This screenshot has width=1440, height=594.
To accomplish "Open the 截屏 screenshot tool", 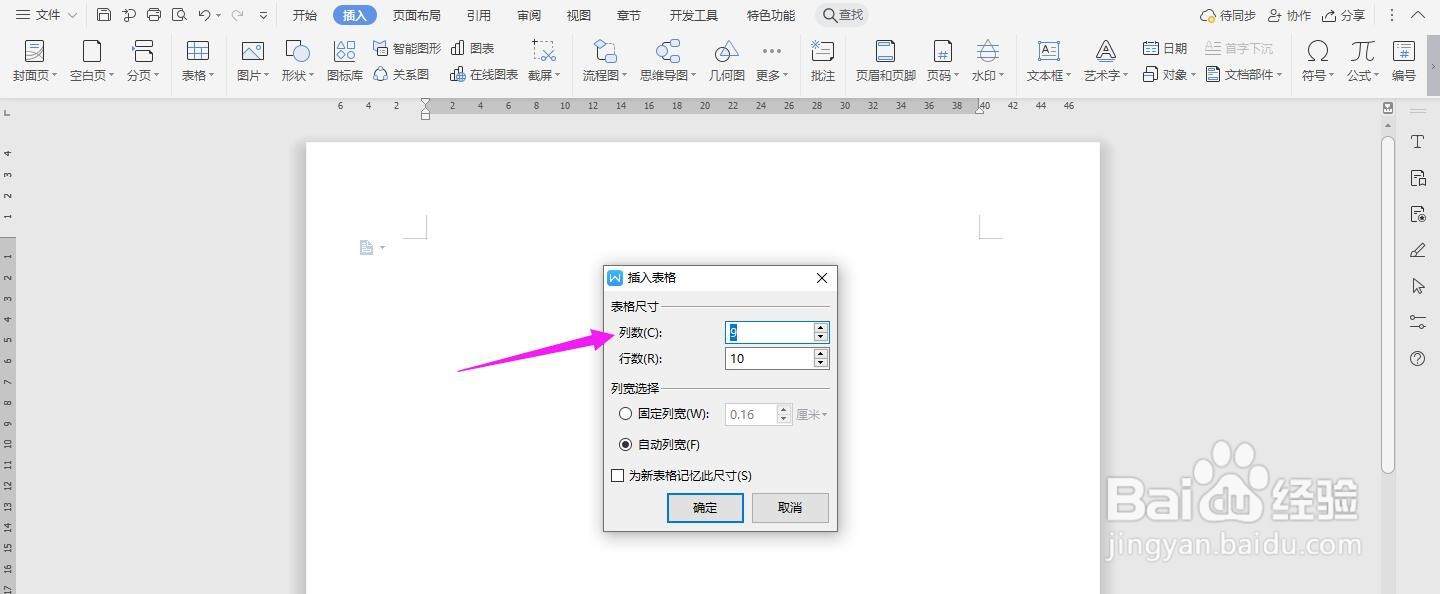I will tap(544, 60).
